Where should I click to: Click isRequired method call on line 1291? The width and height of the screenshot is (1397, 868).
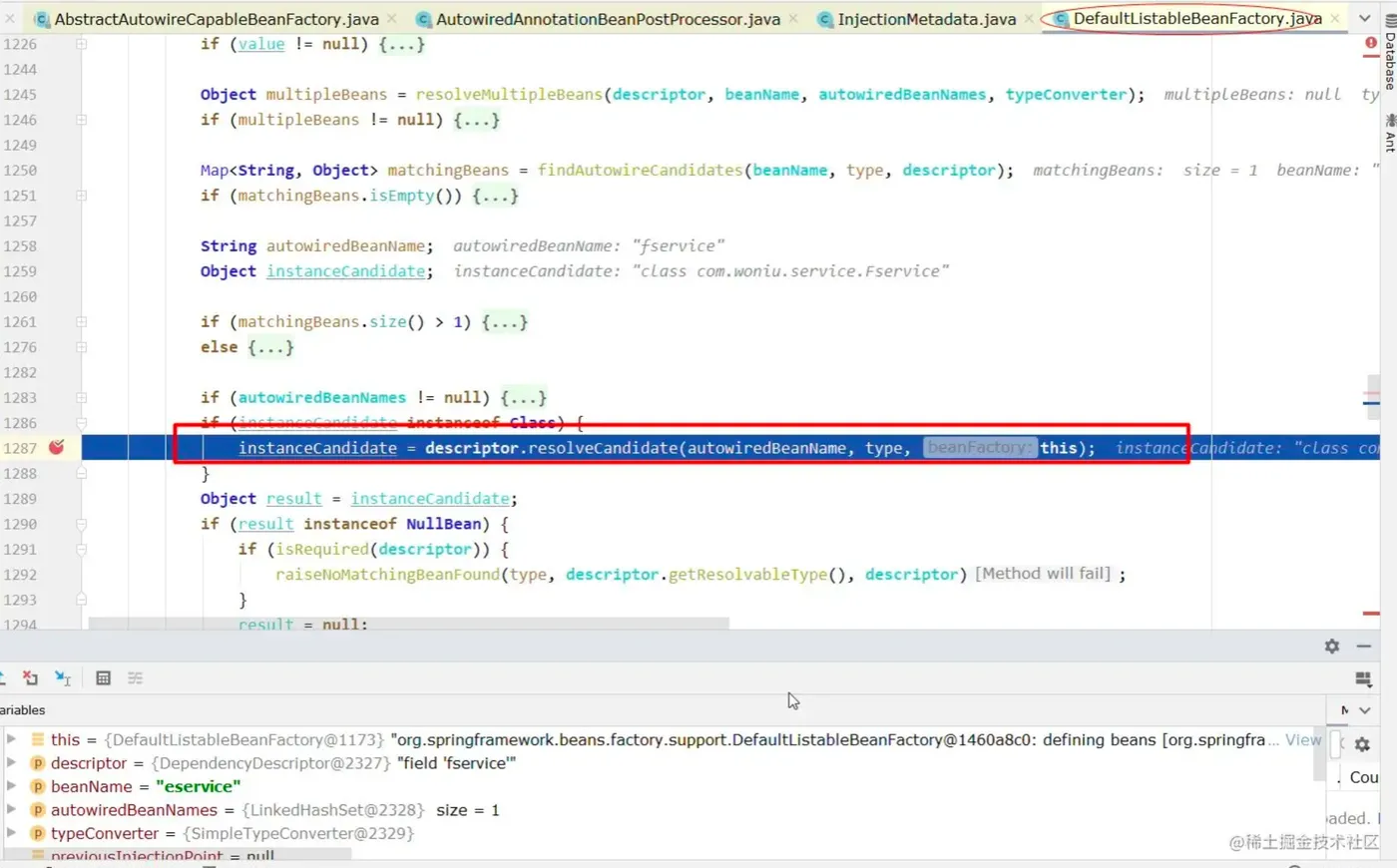tap(321, 550)
